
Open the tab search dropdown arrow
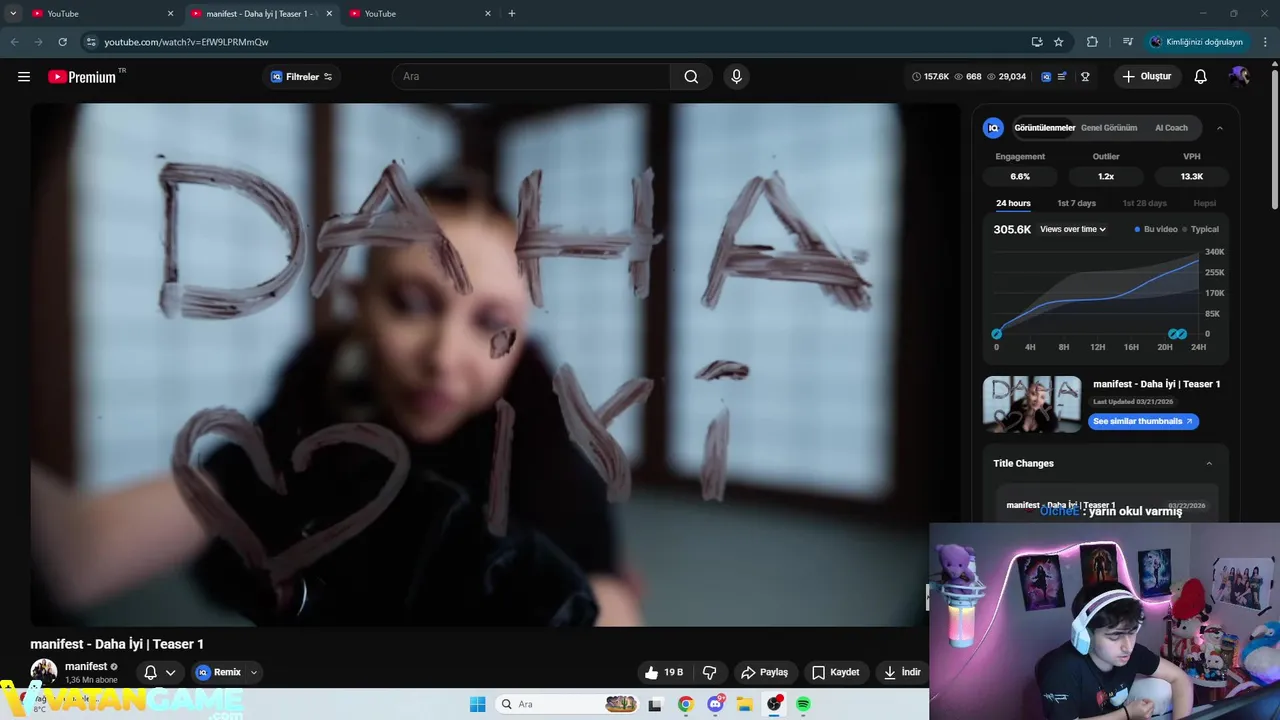(x=13, y=14)
